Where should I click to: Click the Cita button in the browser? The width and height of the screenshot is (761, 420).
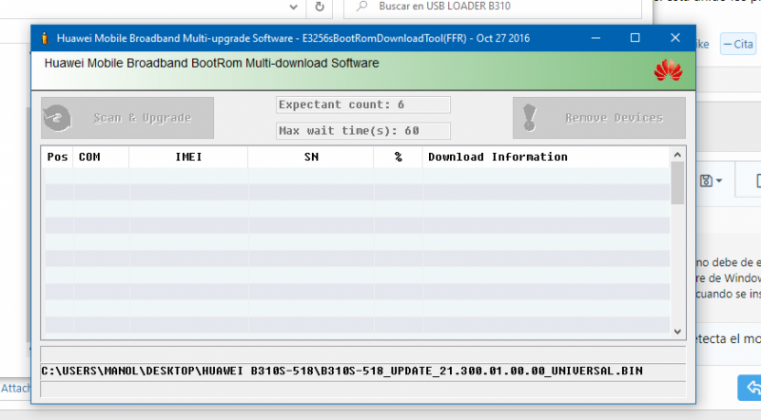(738, 44)
